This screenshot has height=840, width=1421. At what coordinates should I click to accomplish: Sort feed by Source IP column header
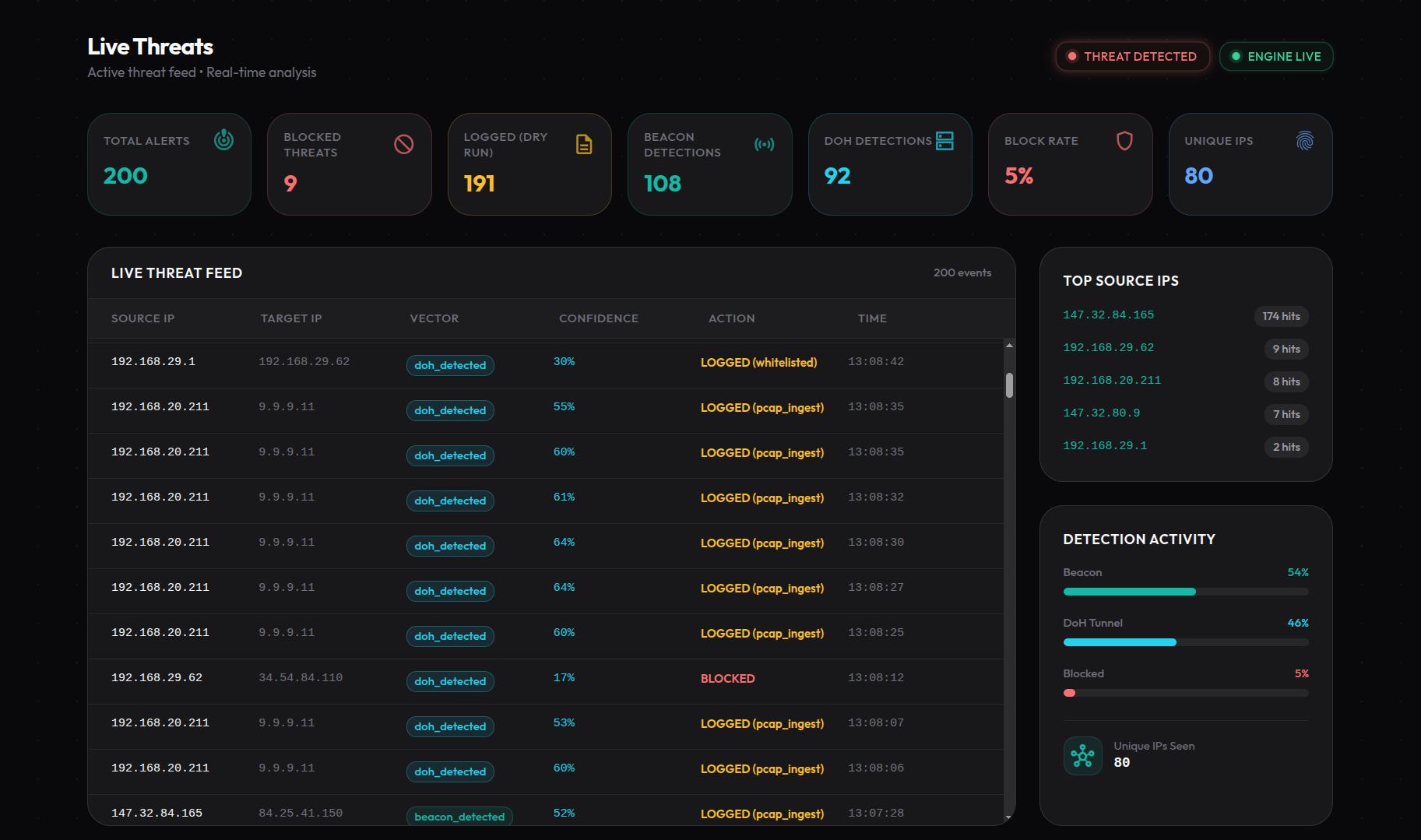point(142,318)
